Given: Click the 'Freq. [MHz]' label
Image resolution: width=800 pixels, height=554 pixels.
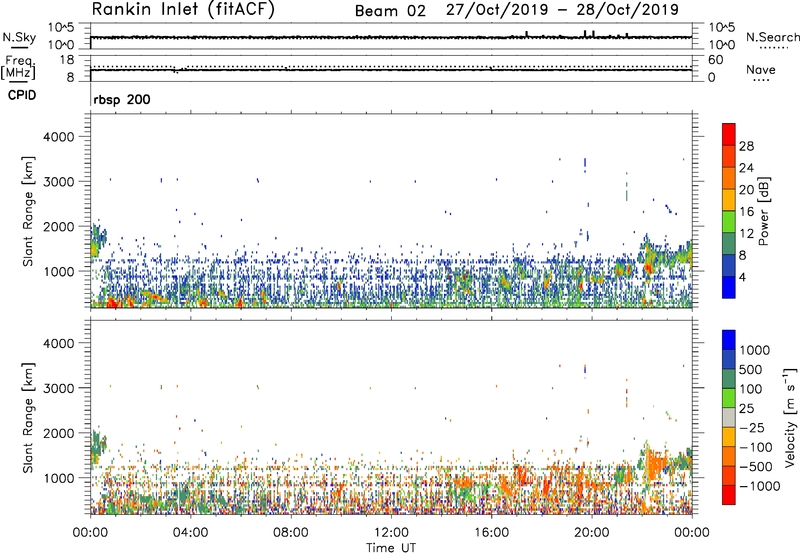Looking at the screenshot, I should 18,68.
